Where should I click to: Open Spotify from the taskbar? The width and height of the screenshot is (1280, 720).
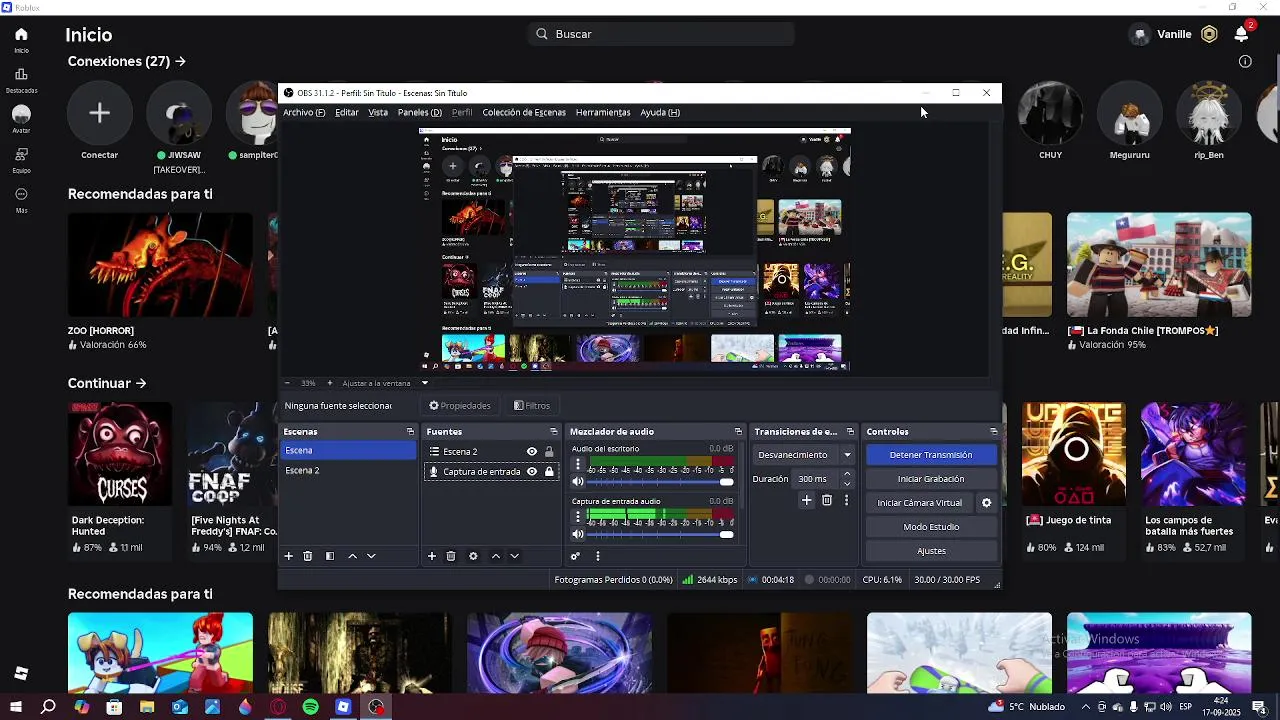click(310, 707)
